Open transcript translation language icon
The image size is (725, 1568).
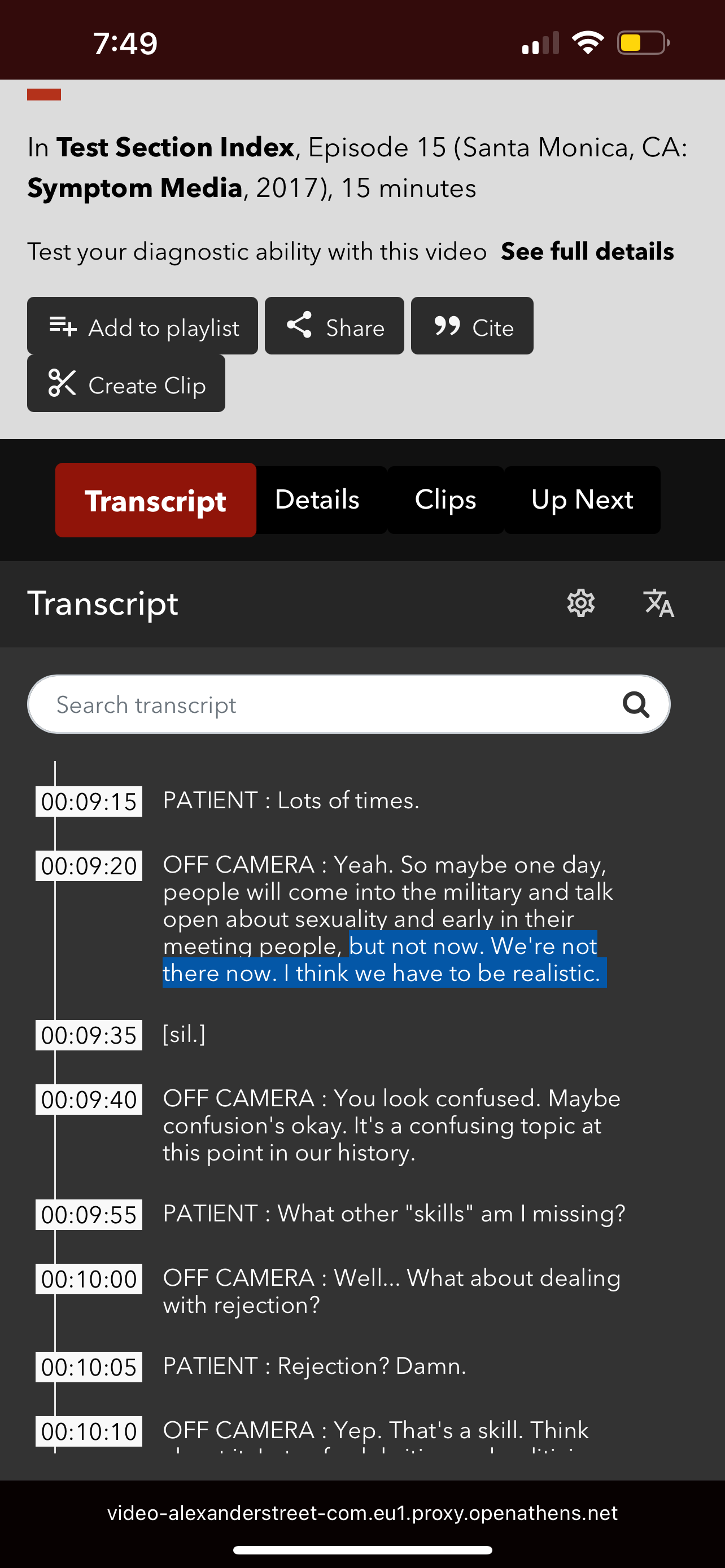(x=658, y=603)
